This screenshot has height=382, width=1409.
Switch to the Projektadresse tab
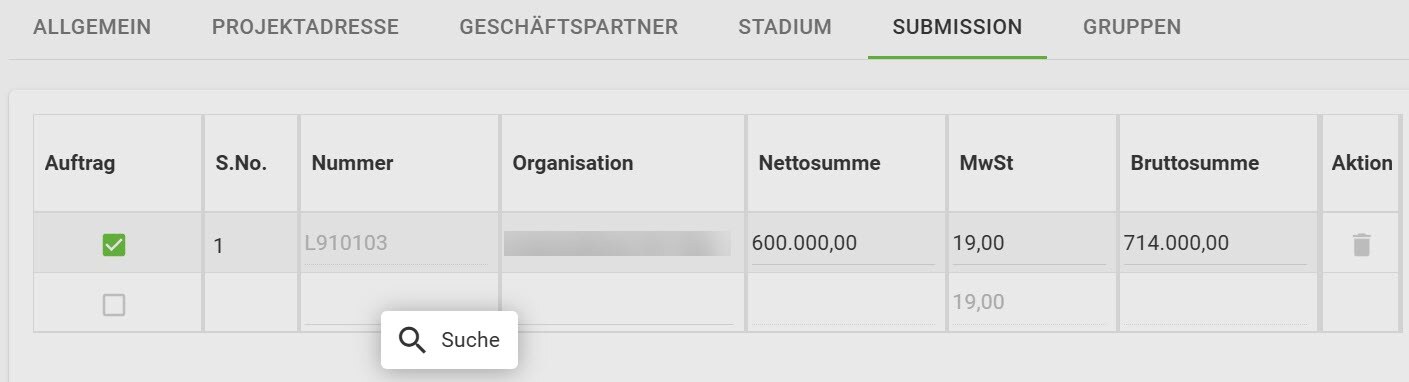(305, 27)
